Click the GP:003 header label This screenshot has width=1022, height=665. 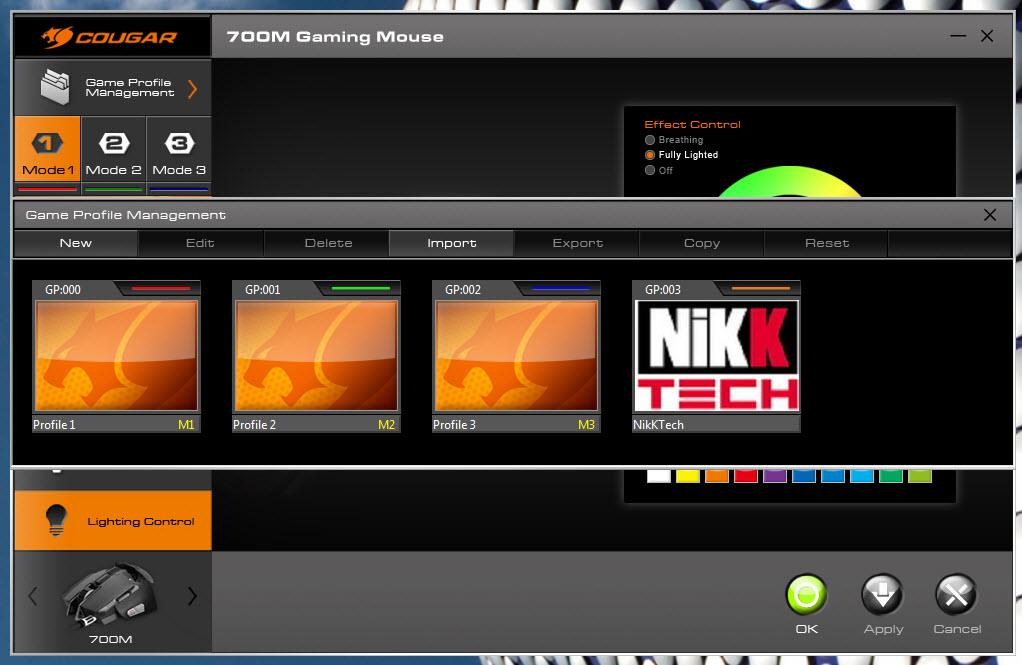[x=663, y=289]
